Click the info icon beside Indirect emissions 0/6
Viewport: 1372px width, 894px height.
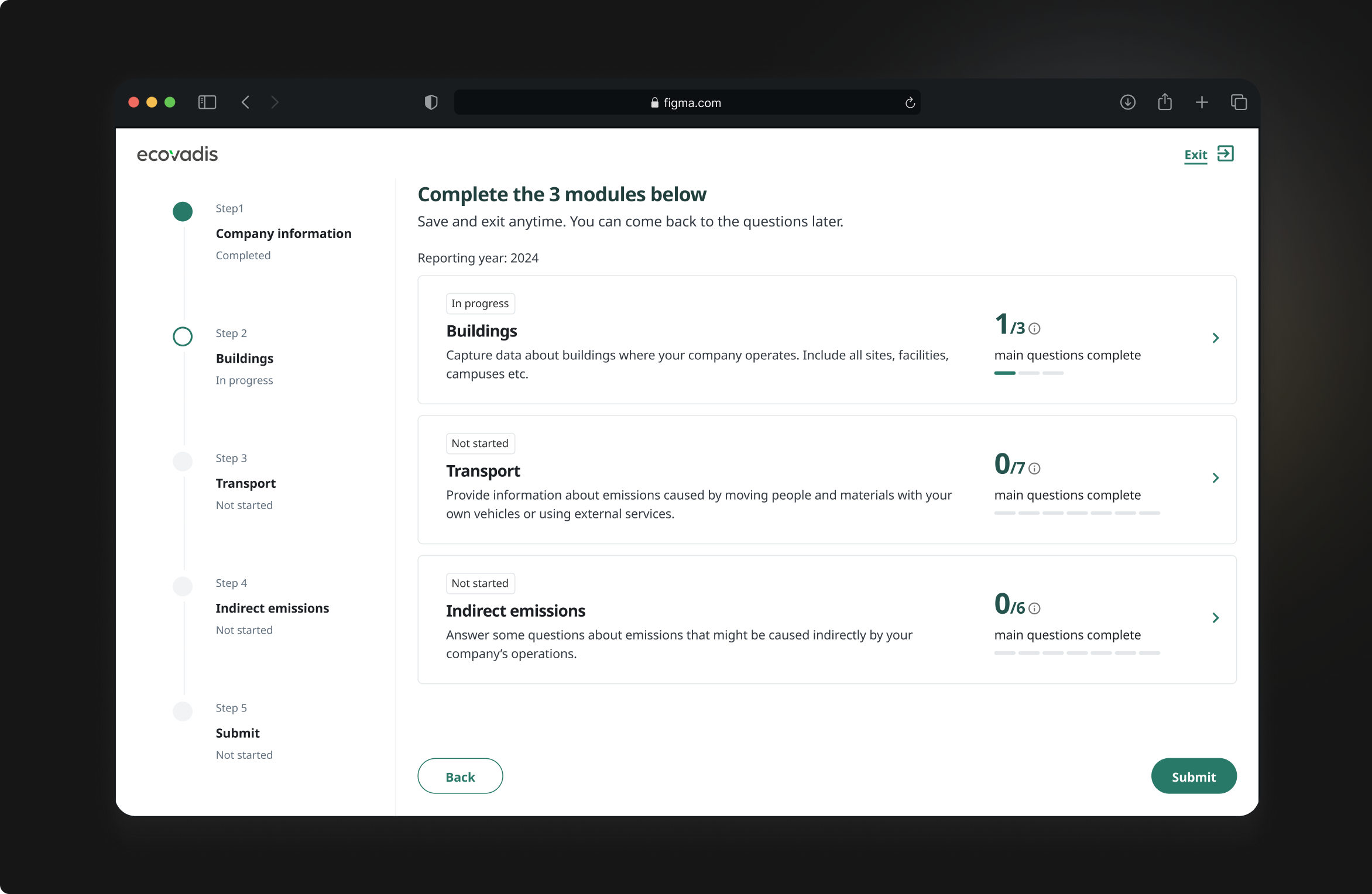click(x=1034, y=608)
